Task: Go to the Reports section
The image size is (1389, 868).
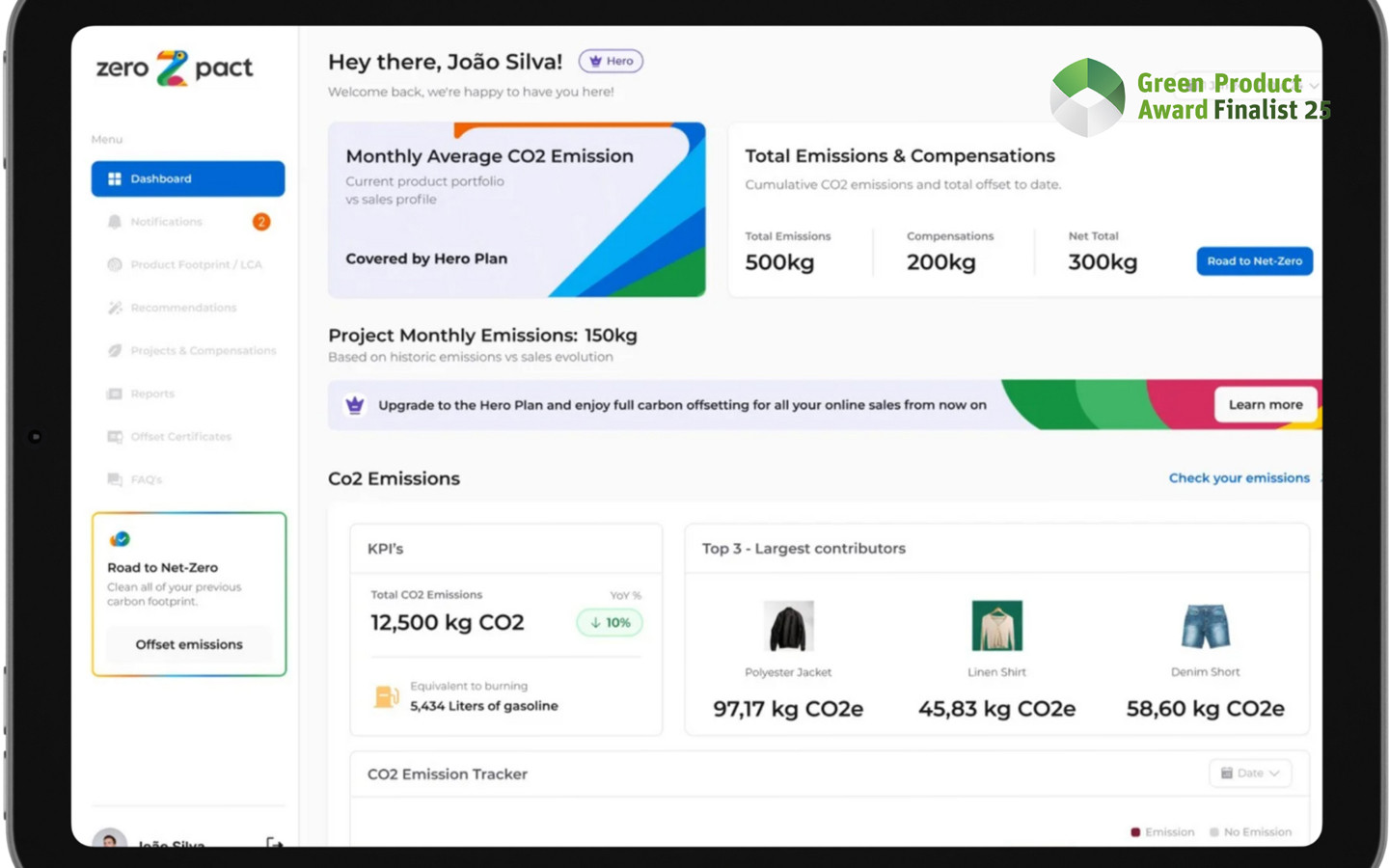Action: (x=152, y=393)
